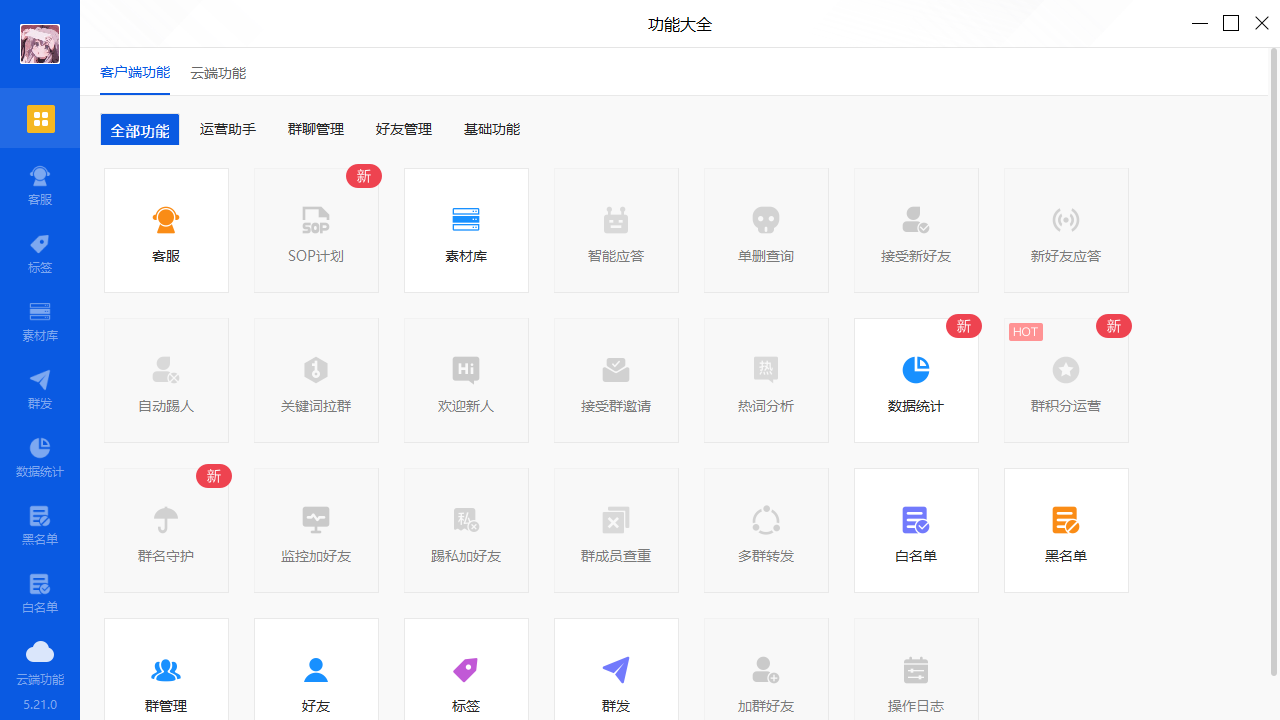
Task: Open the 数据统计 pie chart card
Action: point(916,380)
